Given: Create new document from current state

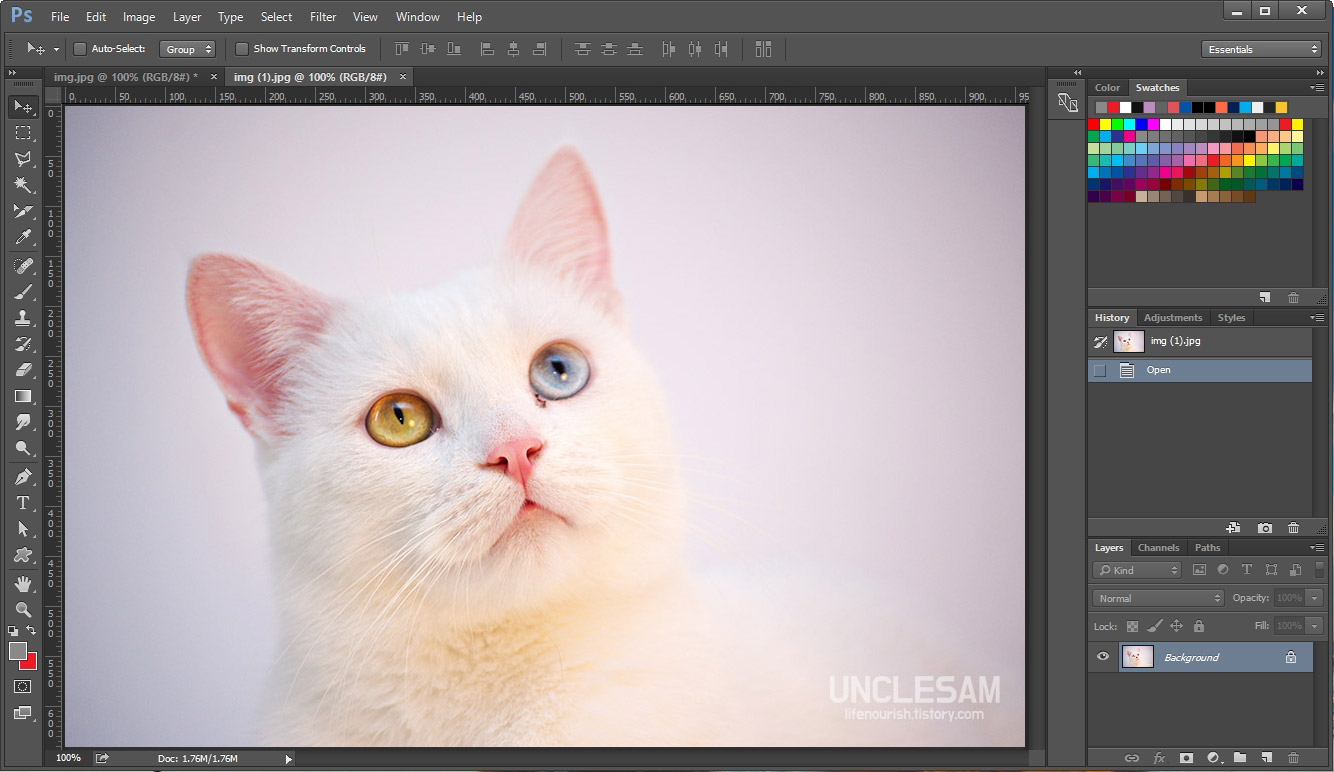Looking at the screenshot, I should [1233, 528].
